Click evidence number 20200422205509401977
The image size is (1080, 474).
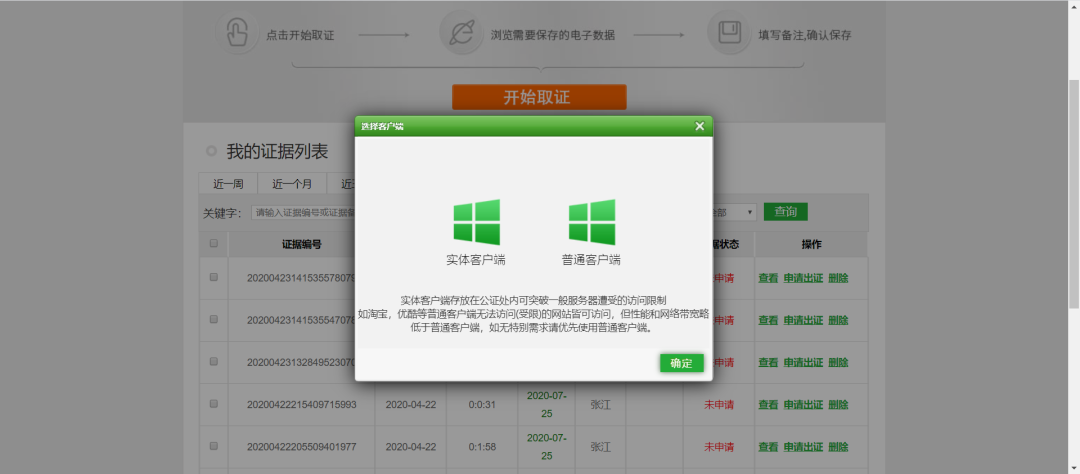302,446
